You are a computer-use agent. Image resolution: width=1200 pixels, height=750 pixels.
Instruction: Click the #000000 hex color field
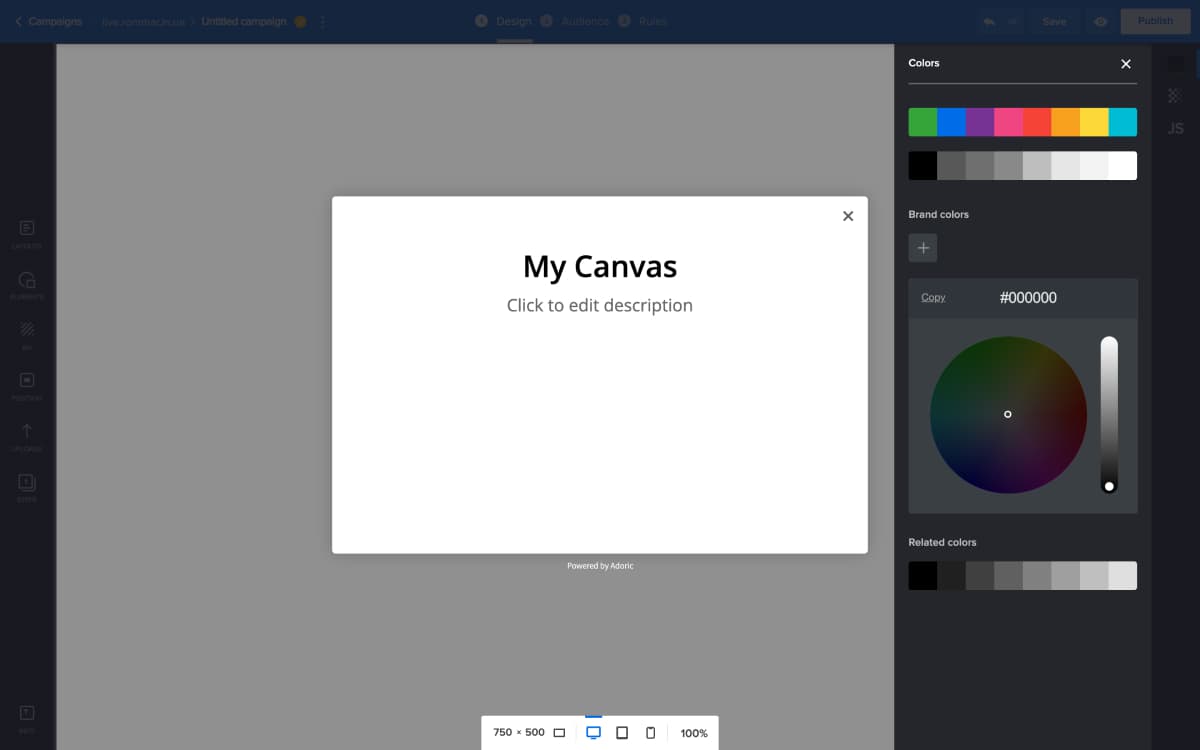pos(1028,298)
